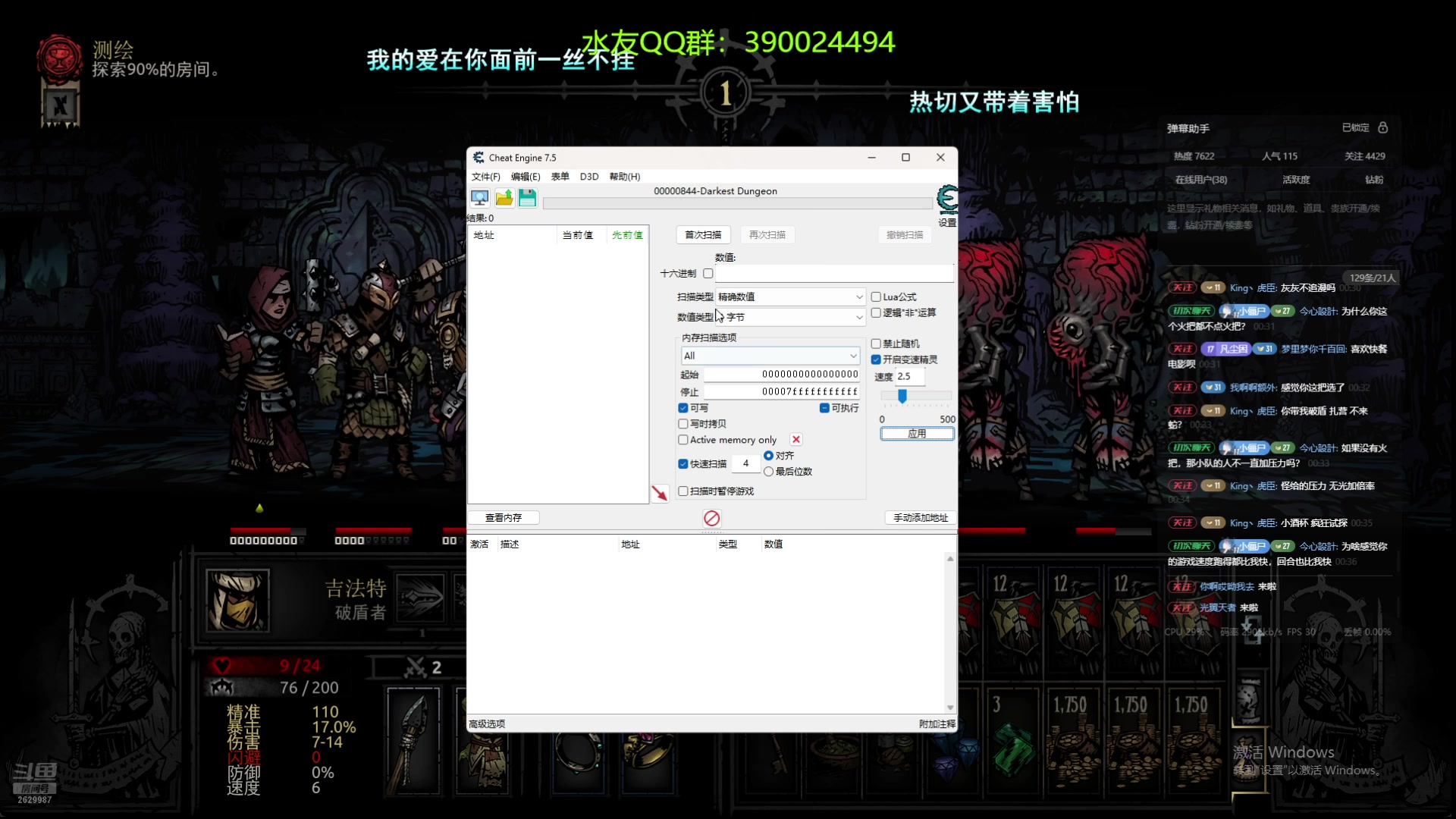1456x819 pixels.
Task: Toggle the 可写 checkbox
Action: click(x=683, y=408)
